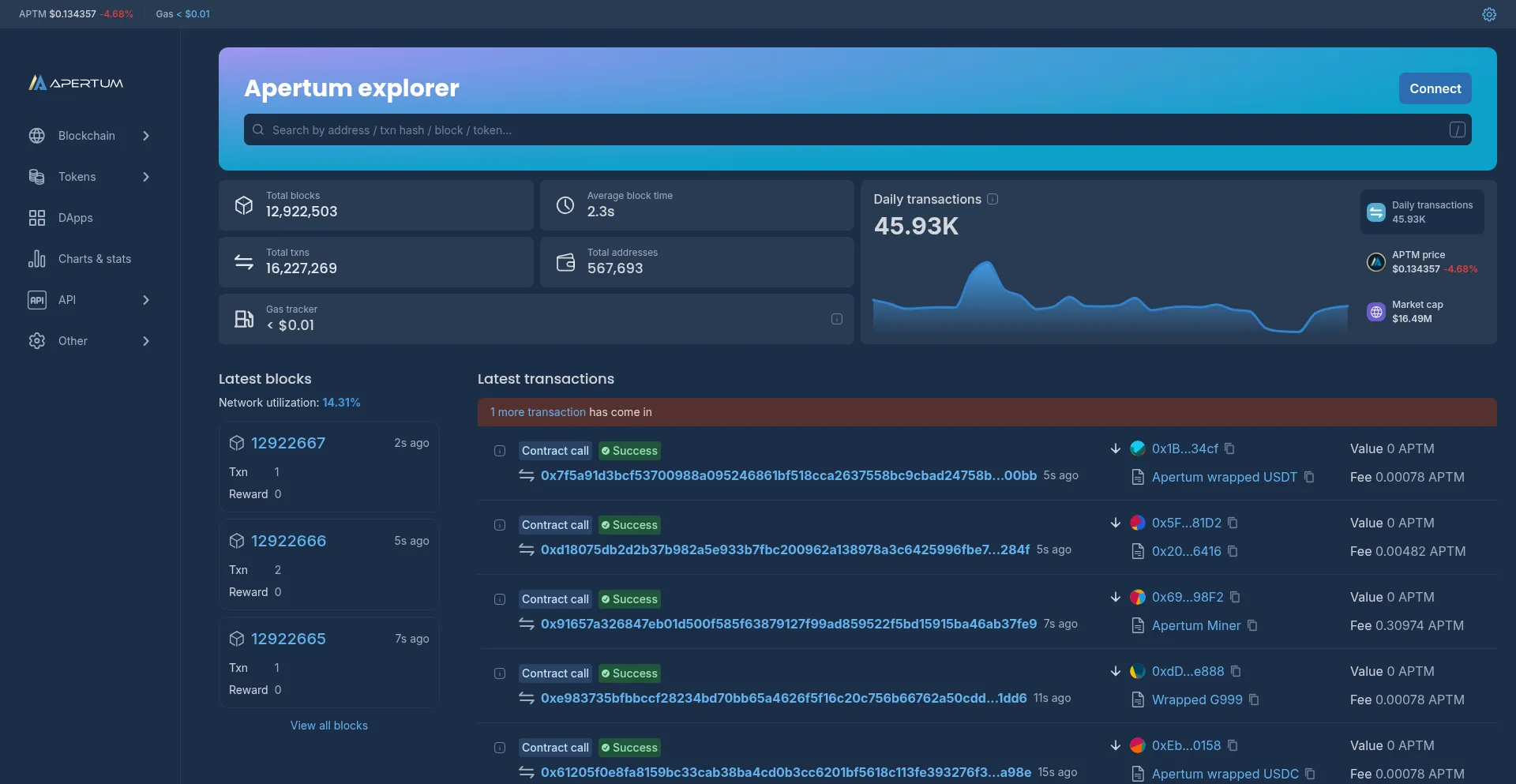The image size is (1516, 784).
Task: Open settings gear icon in top bar
Action: tap(1489, 14)
